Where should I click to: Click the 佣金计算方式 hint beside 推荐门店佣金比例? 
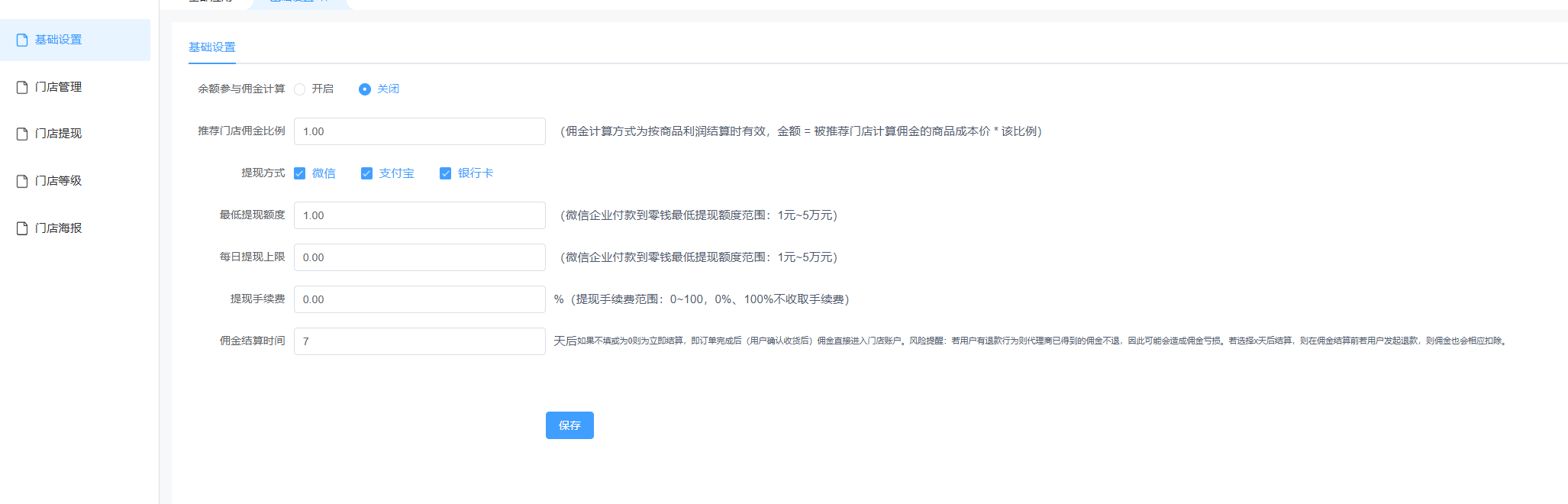(x=801, y=131)
